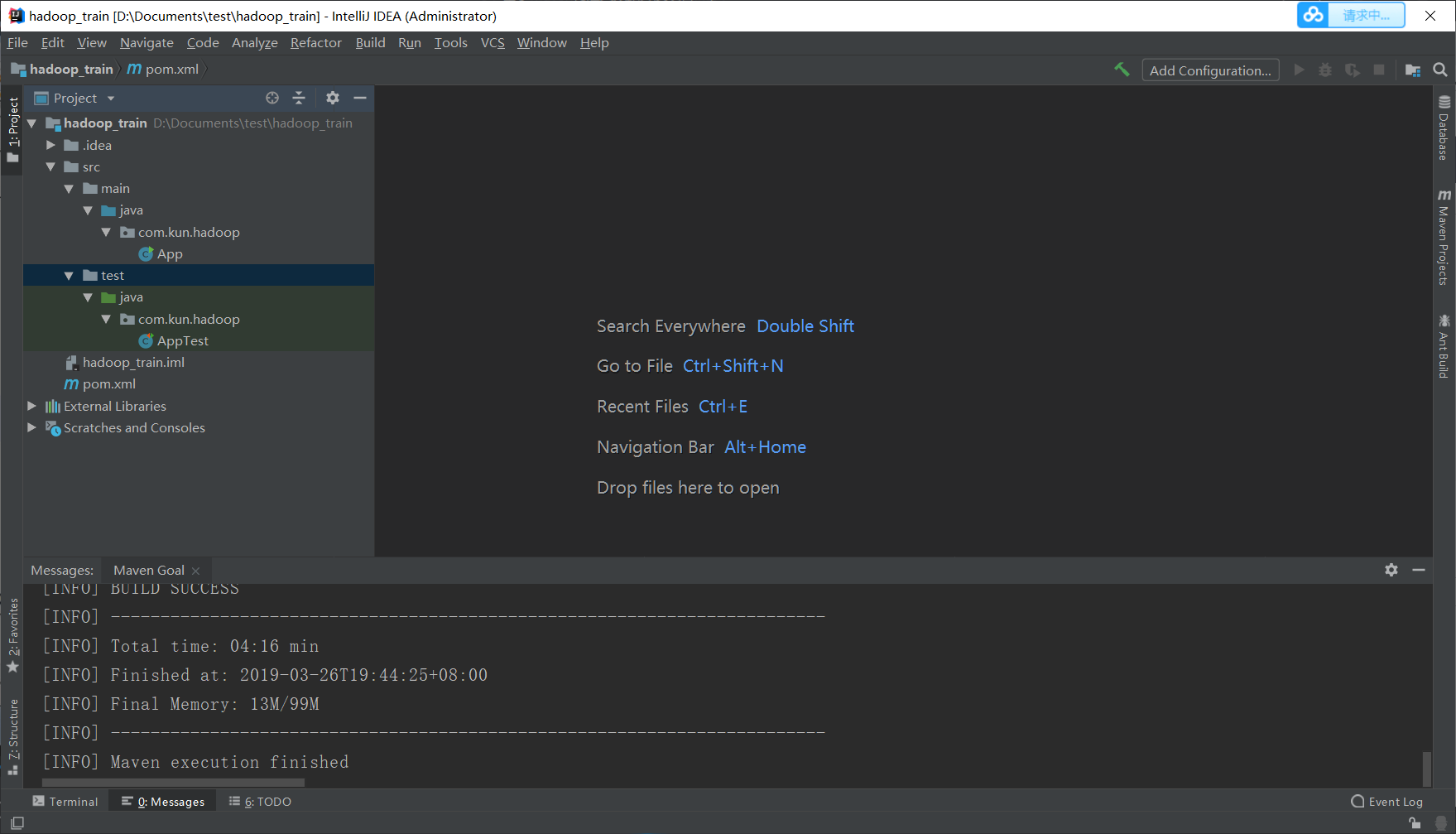Collapse the main folder
The height and width of the screenshot is (834, 1456).
coord(69,189)
